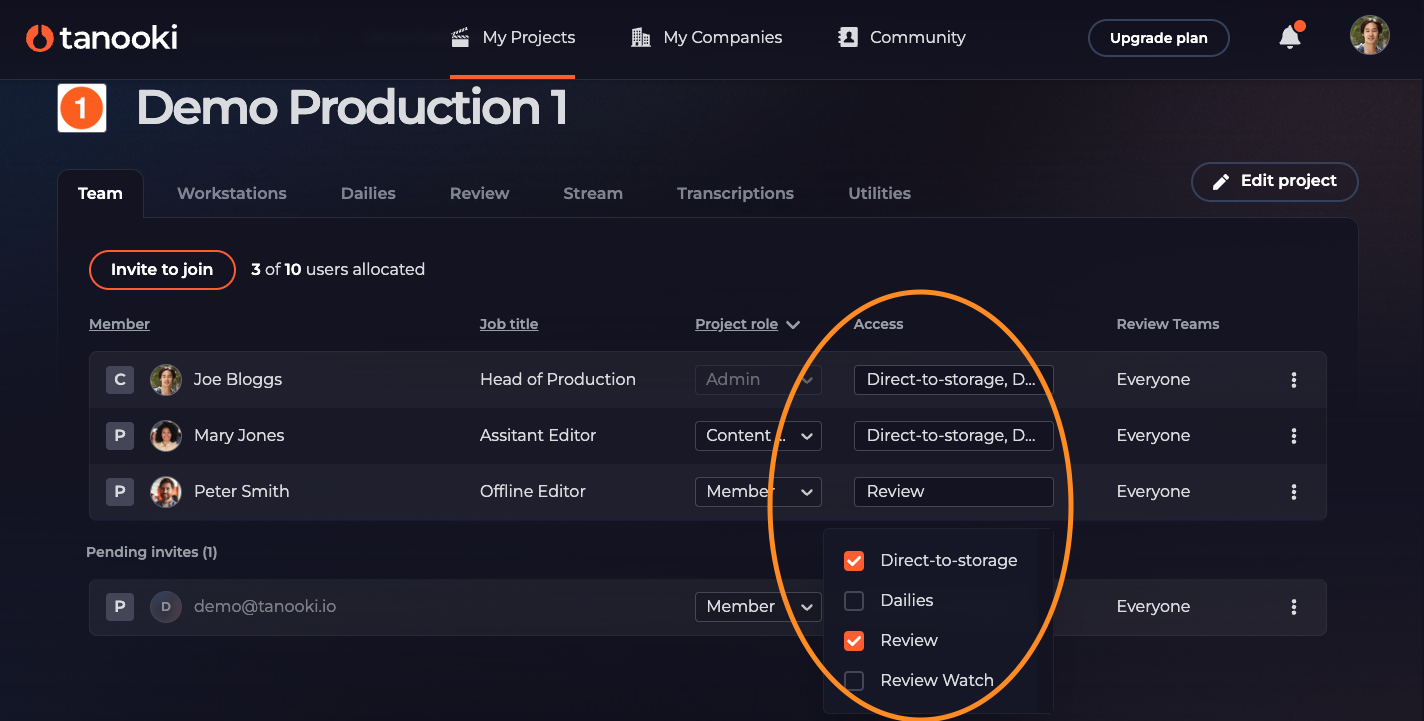Click the orange Demo Production 1 project icon
The height and width of the screenshot is (721, 1424).
point(82,108)
